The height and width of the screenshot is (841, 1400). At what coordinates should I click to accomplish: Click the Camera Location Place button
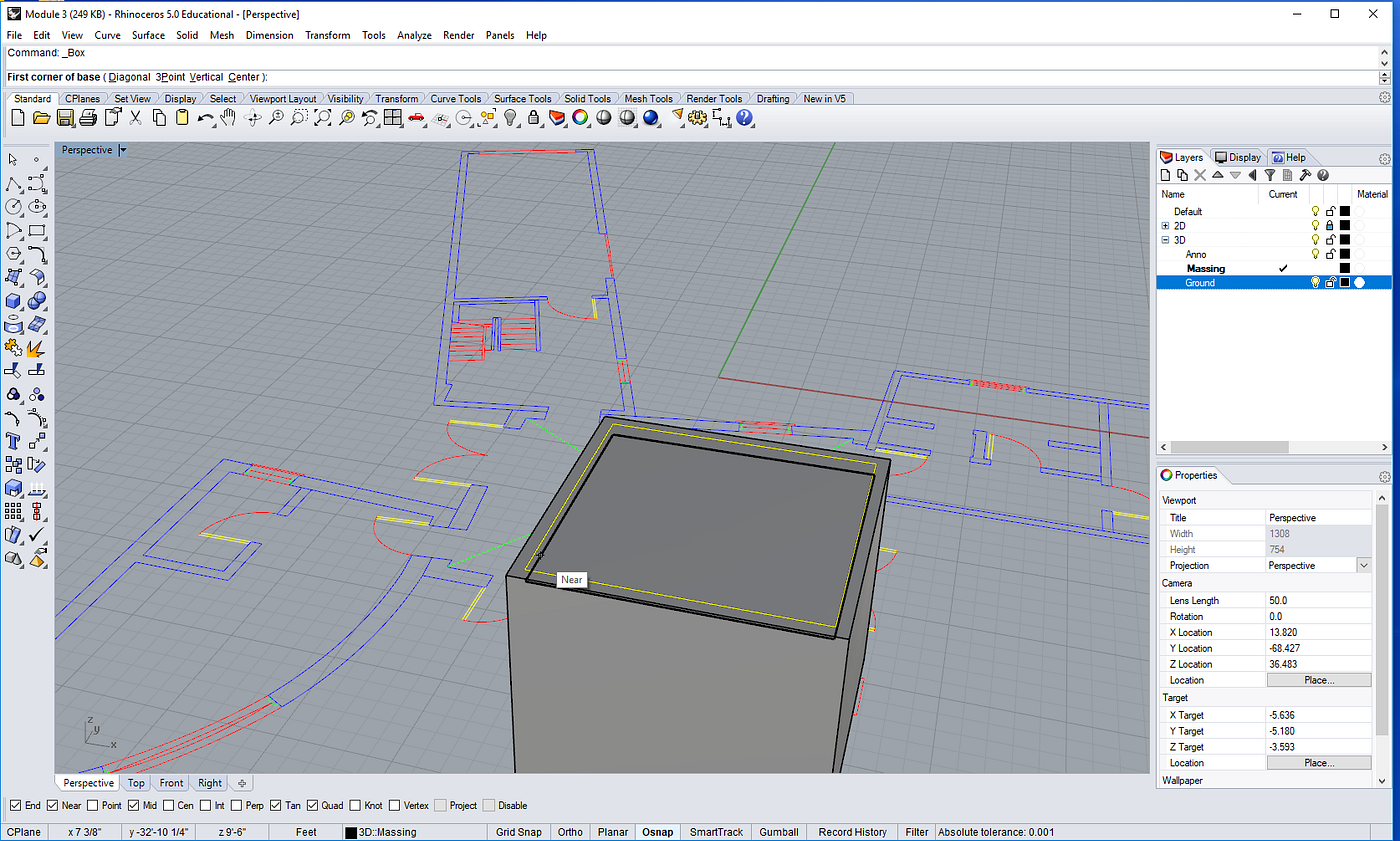pyautogui.click(x=1319, y=680)
